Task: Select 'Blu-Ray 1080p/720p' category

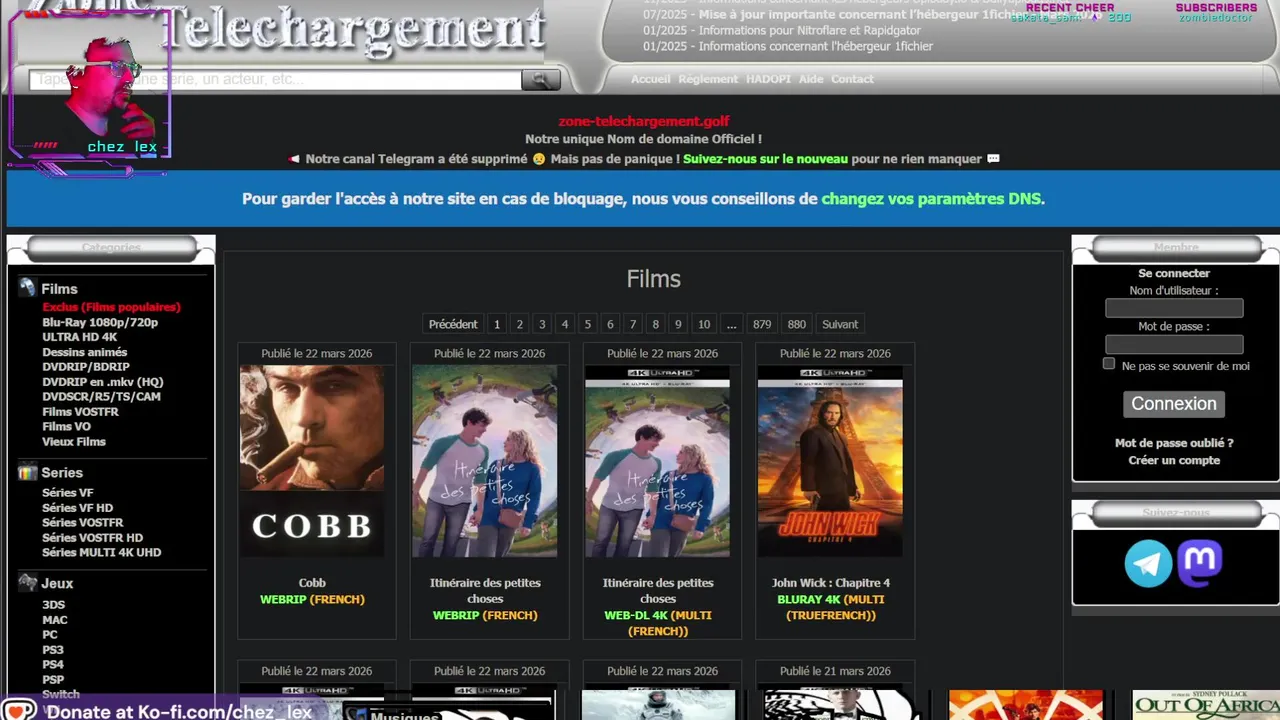Action: pyautogui.click(x=100, y=322)
